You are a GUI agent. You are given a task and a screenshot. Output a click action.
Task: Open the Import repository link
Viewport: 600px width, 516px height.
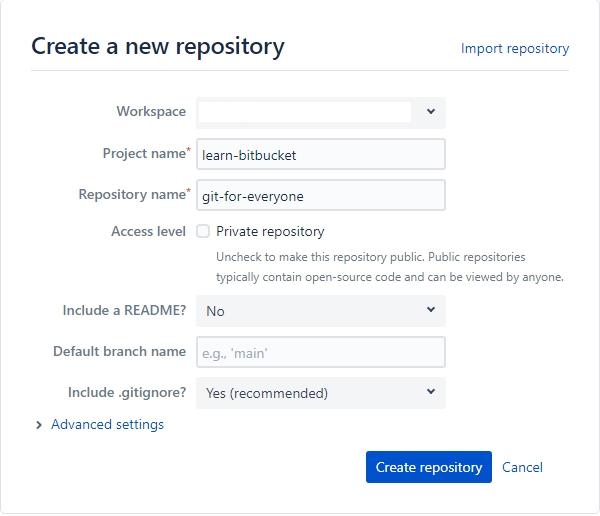pyautogui.click(x=515, y=49)
